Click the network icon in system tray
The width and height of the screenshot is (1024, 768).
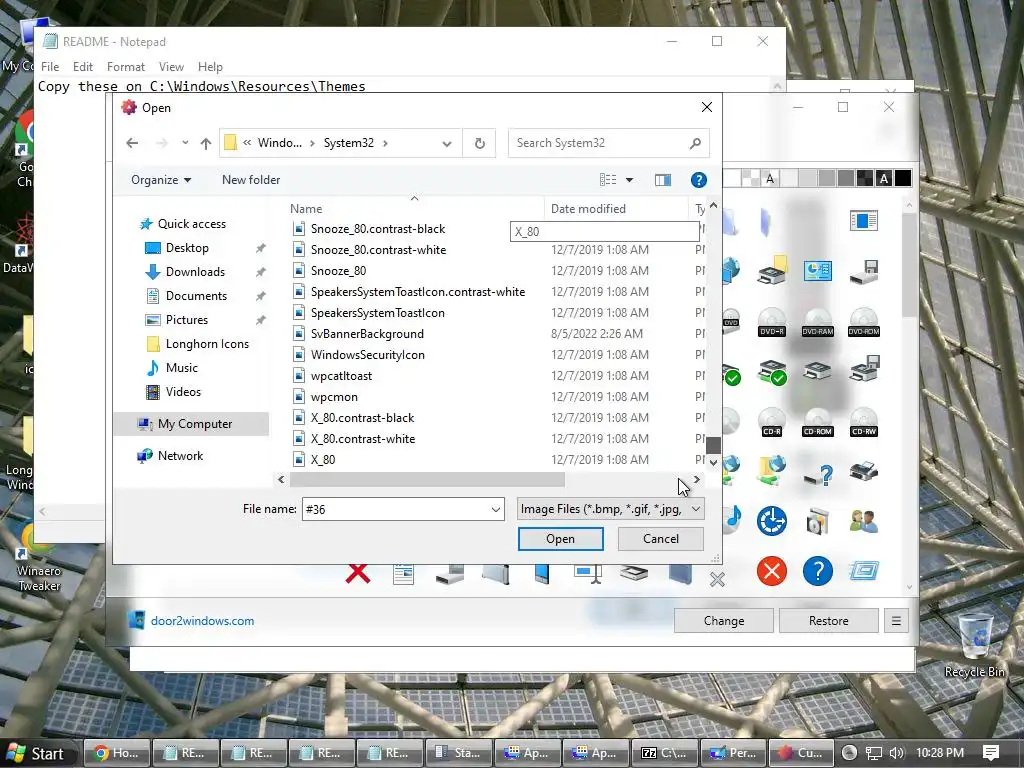(873, 753)
